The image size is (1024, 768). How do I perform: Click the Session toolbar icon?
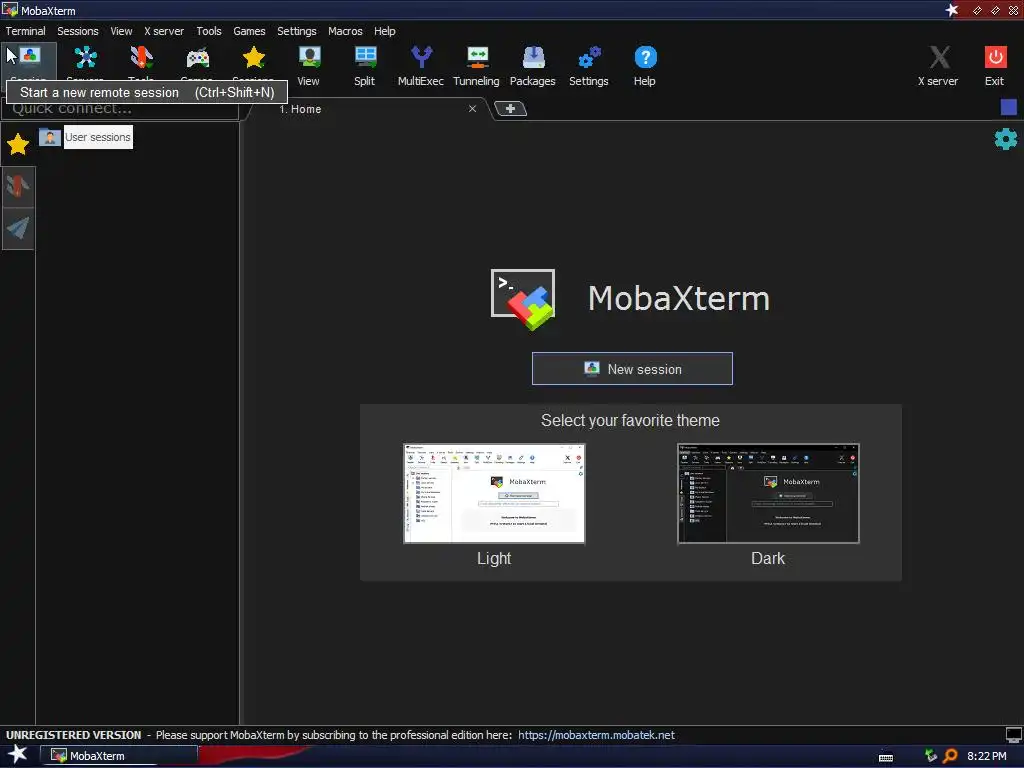tap(29, 58)
